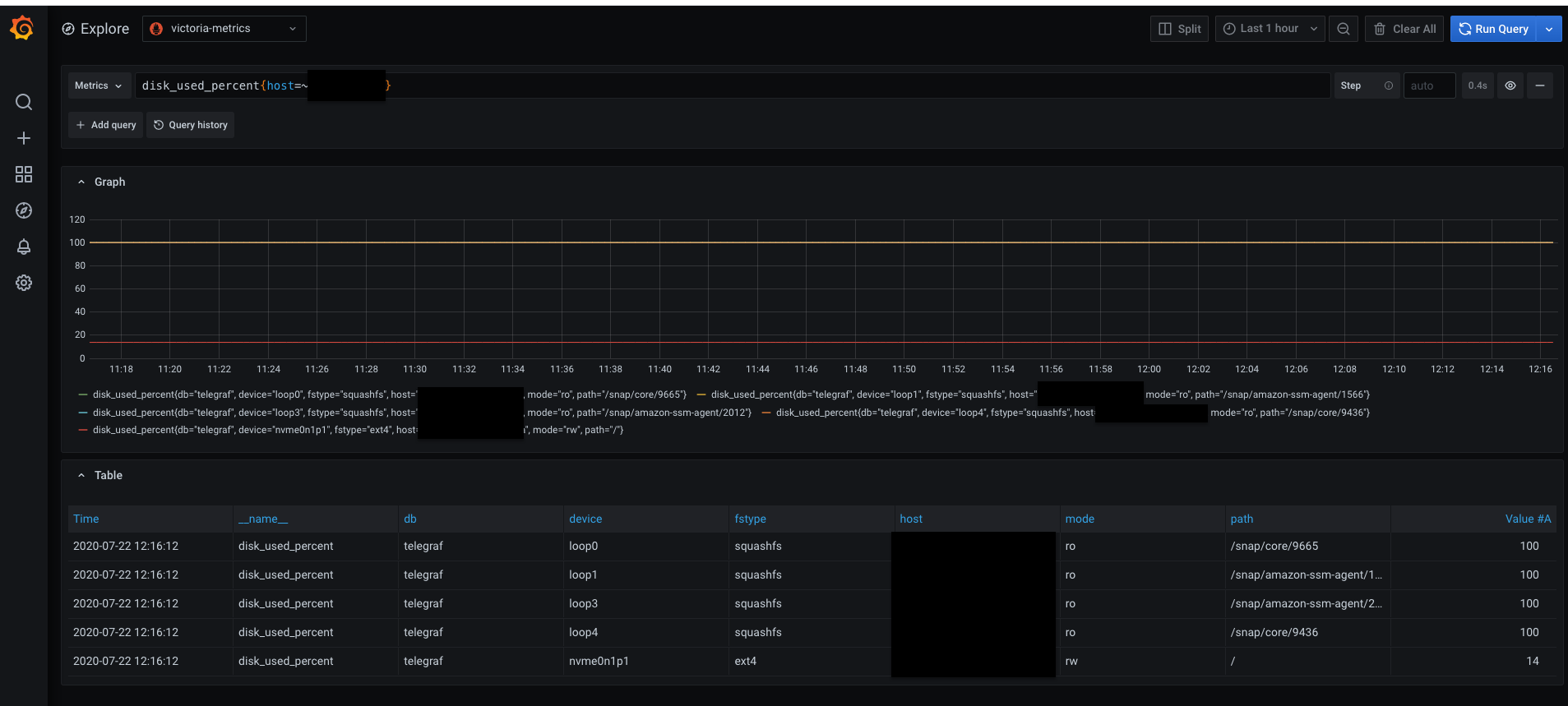Click the Clear All button
Screen dimensions: 1568x706
pos(1404,29)
